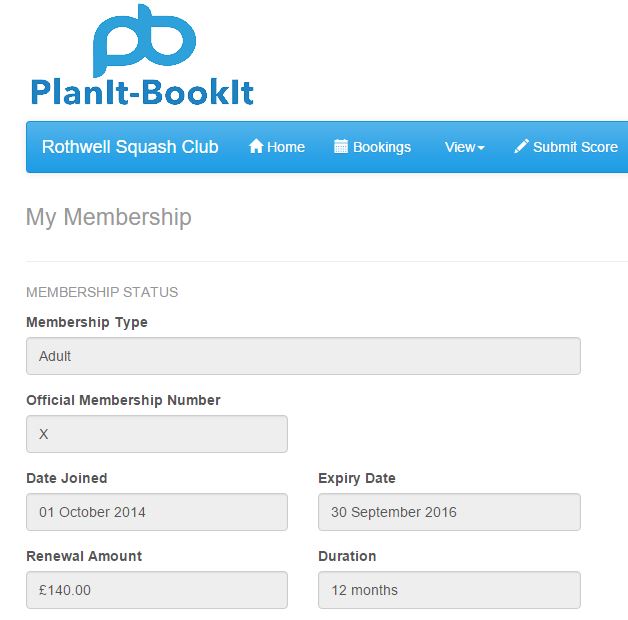628x620 pixels.
Task: Focus the Expiry Date field
Action: (x=449, y=512)
